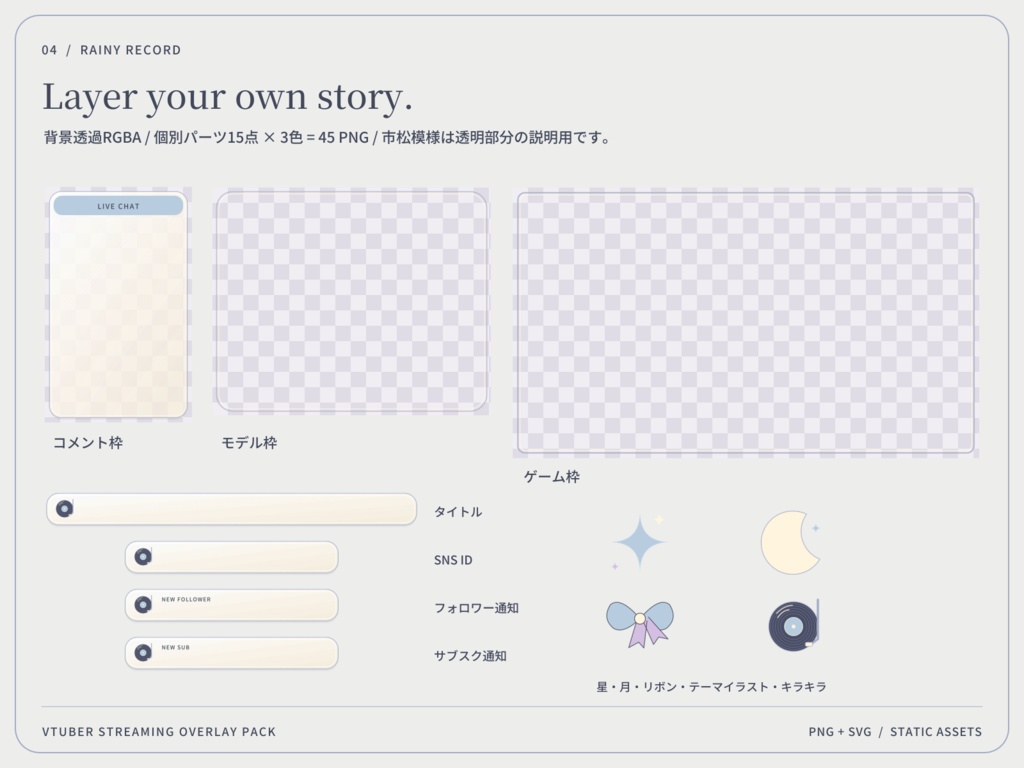Screen dimensions: 1024x768
Task: Select the model frame checkered preview
Action: (x=351, y=301)
